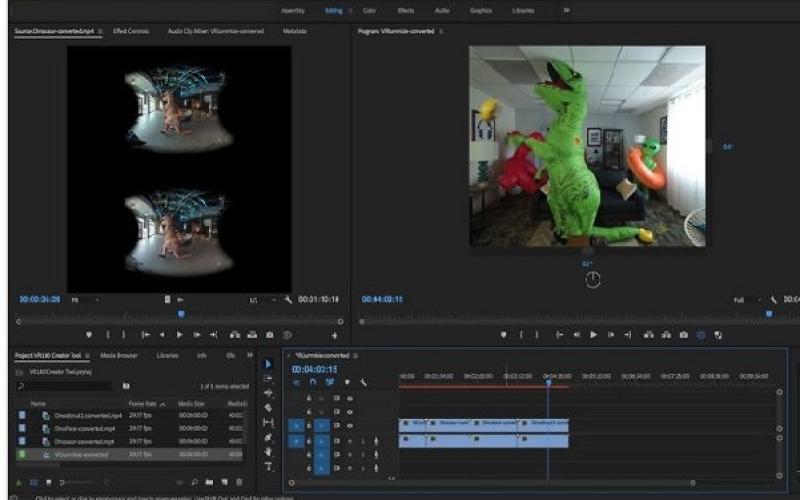Screen dimensions: 800x500
Task: Open timeline wrench display settings
Action: (x=363, y=382)
